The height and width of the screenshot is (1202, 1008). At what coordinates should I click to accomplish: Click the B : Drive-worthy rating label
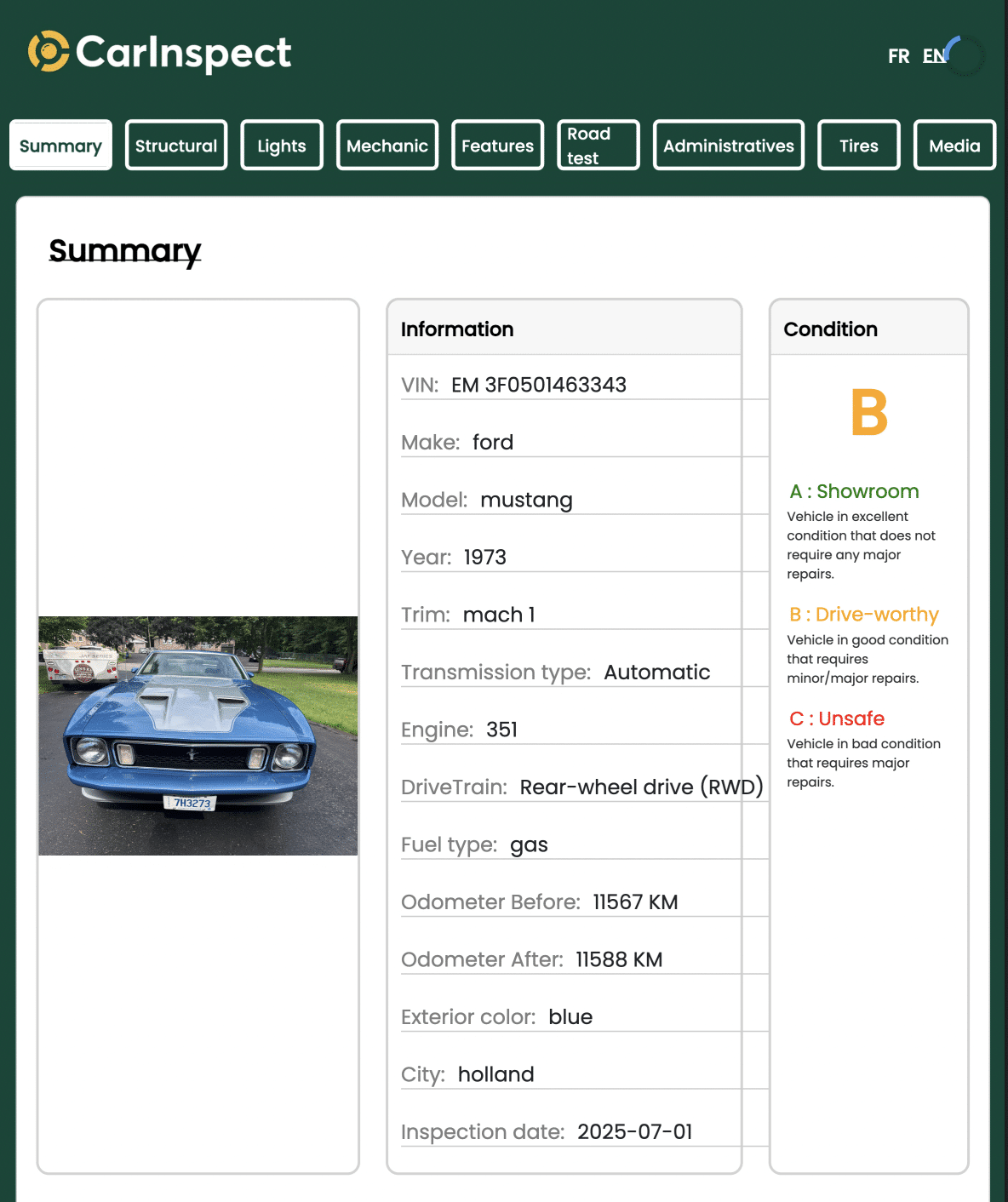click(x=863, y=615)
